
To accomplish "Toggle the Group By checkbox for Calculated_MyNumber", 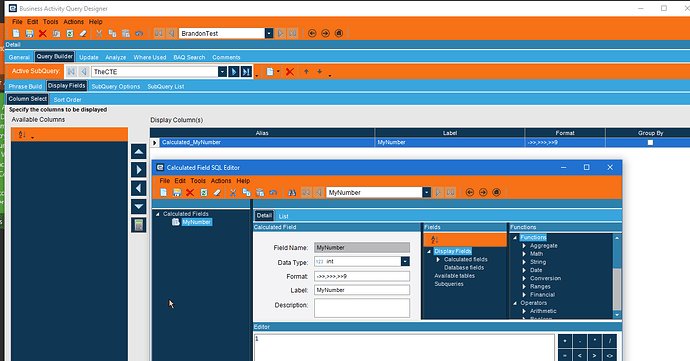I will (x=650, y=143).
